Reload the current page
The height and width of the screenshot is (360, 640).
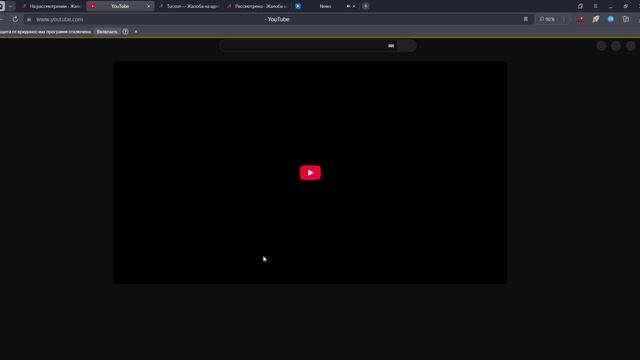[x=15, y=19]
